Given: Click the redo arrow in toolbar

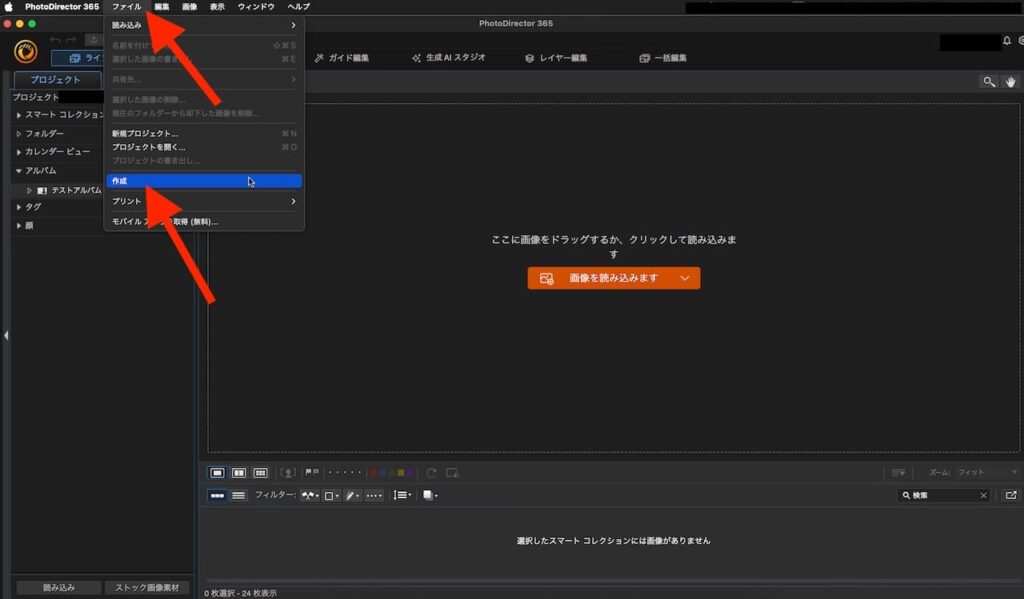Looking at the screenshot, I should click(71, 40).
